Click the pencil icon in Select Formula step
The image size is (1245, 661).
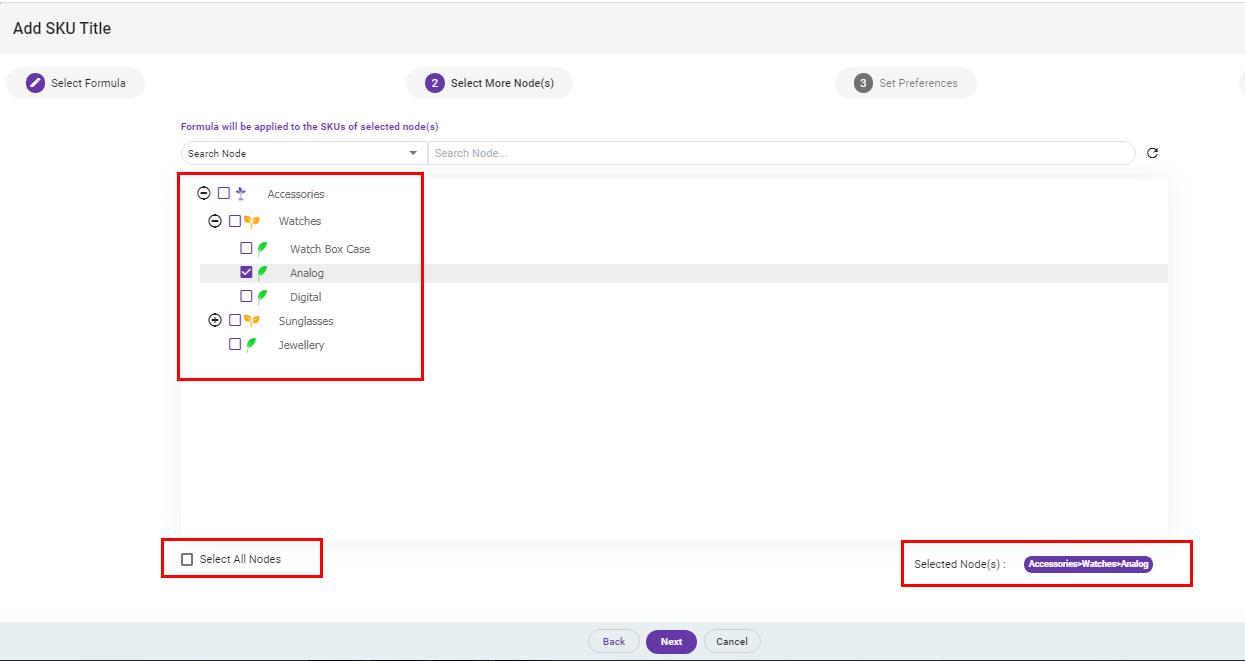pos(35,83)
